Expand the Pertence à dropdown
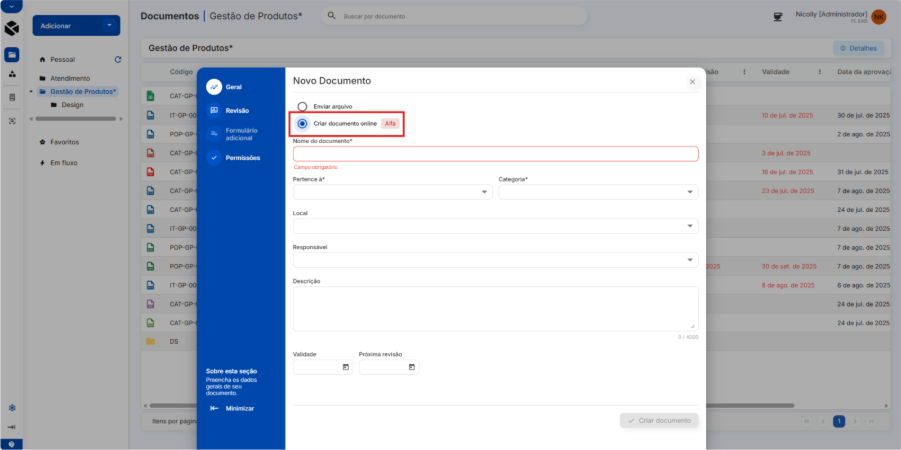This screenshot has width=901, height=450. (392, 192)
